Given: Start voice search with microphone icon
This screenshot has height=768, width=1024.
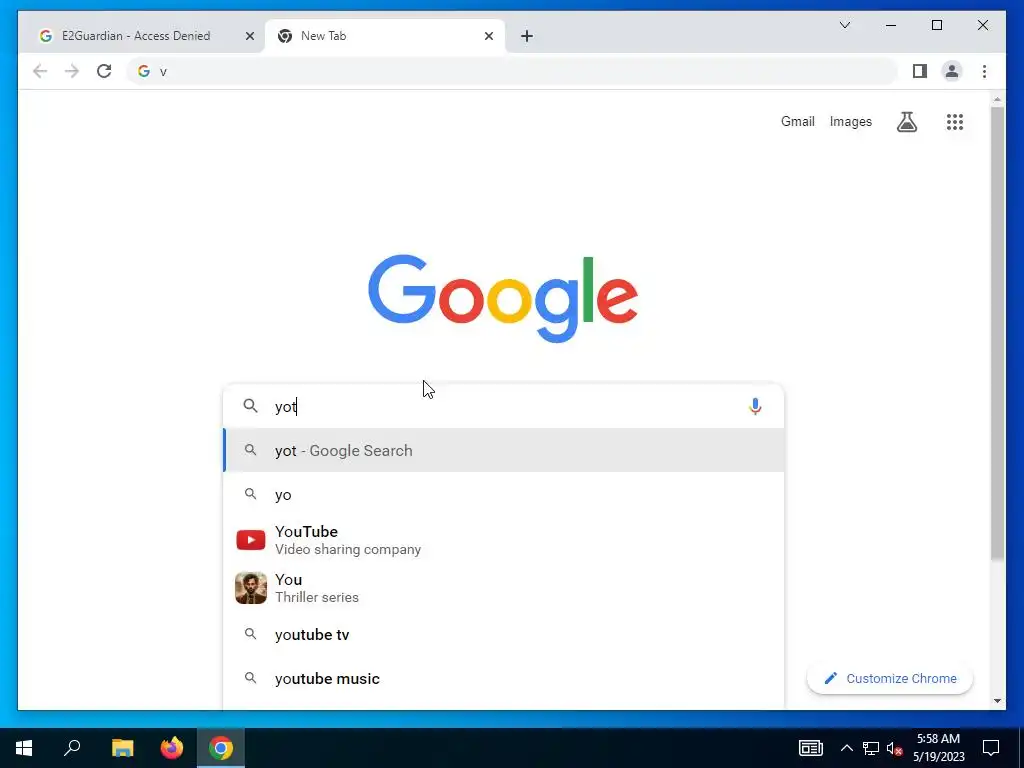Looking at the screenshot, I should [755, 406].
